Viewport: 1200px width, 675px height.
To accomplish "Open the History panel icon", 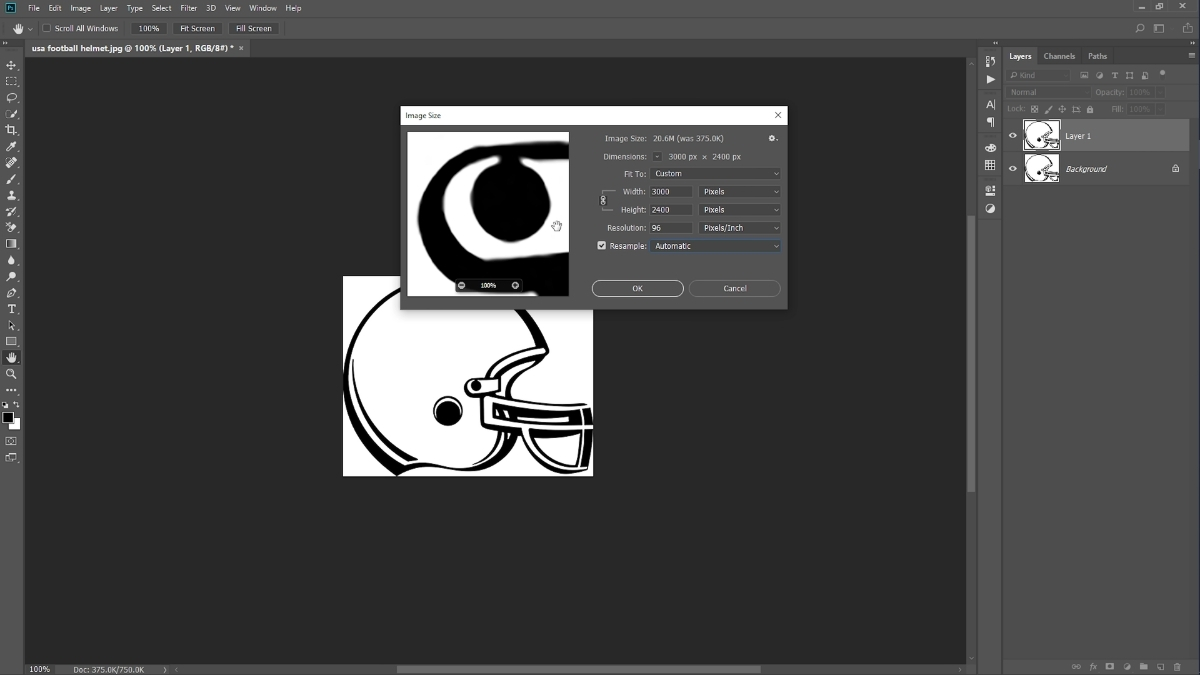I will (x=990, y=62).
